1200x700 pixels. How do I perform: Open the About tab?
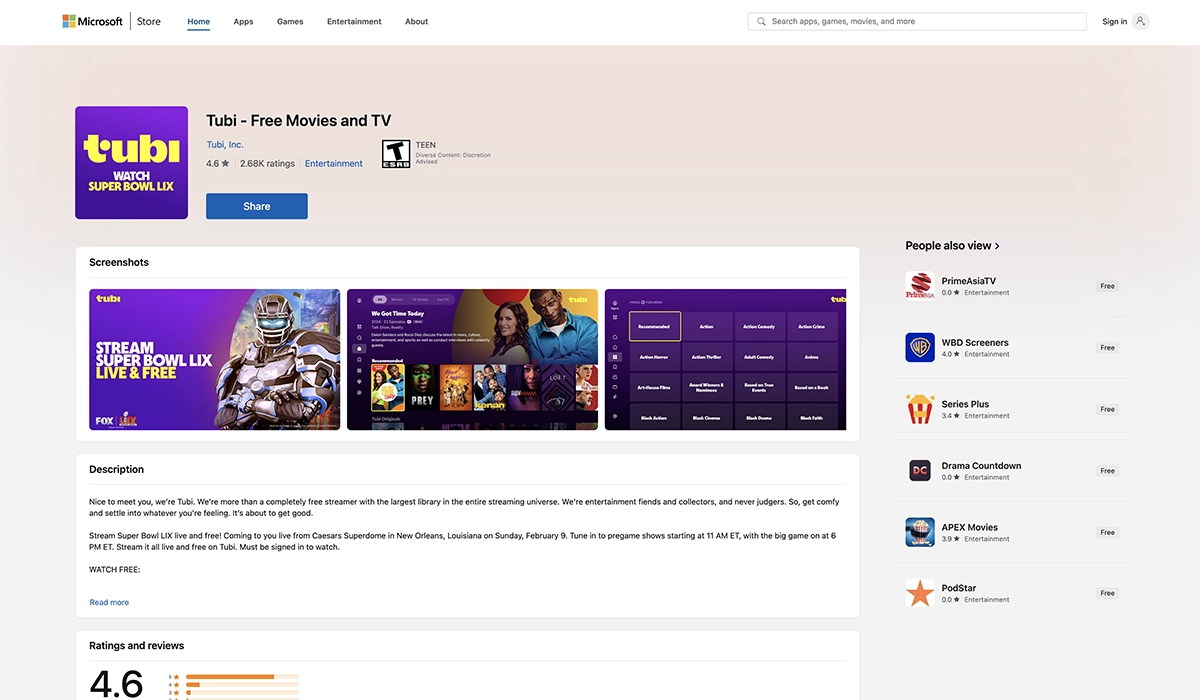tap(417, 21)
